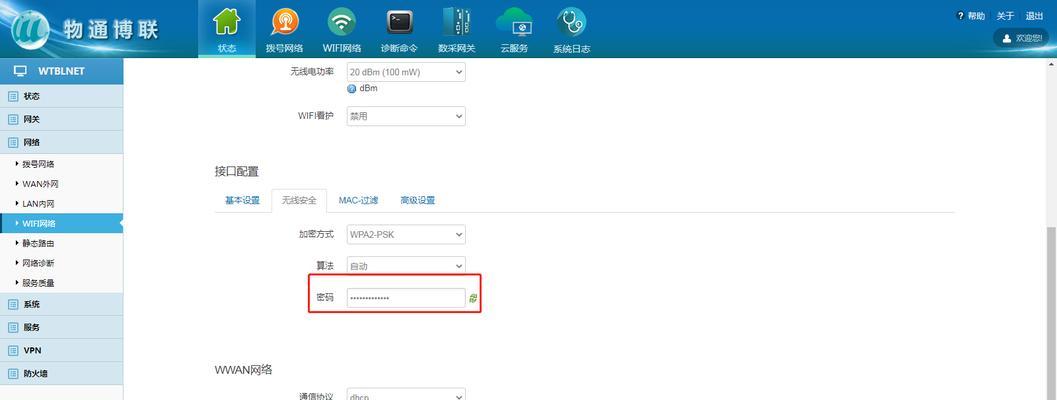The height and width of the screenshot is (400, 1057).
Task: Open the 状态 home icon in top navigation
Action: [227, 22]
